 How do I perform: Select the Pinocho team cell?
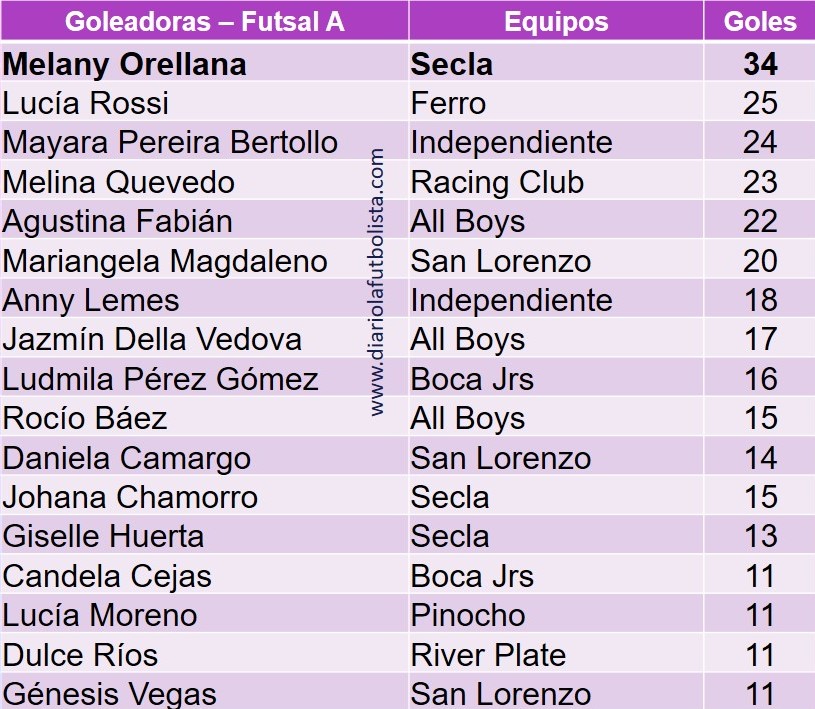467,615
